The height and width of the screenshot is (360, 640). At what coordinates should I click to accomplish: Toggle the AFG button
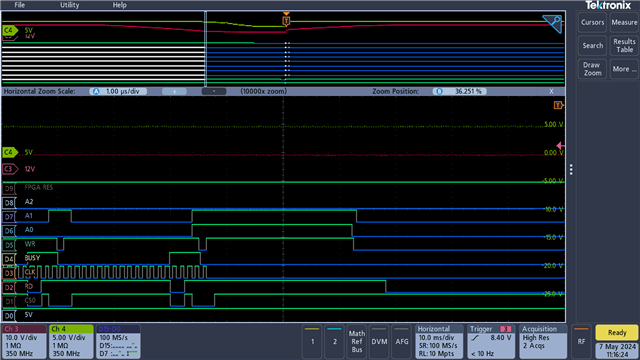402,342
